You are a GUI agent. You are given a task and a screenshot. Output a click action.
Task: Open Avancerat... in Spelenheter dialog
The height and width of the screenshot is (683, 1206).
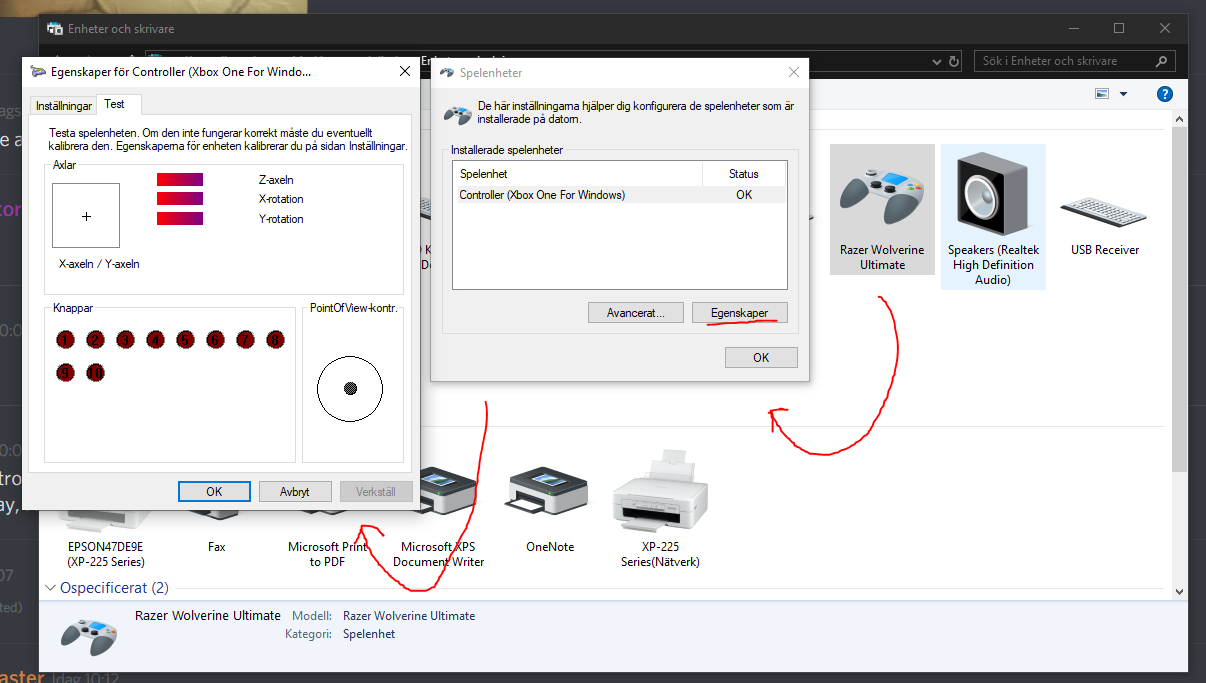pyautogui.click(x=636, y=313)
